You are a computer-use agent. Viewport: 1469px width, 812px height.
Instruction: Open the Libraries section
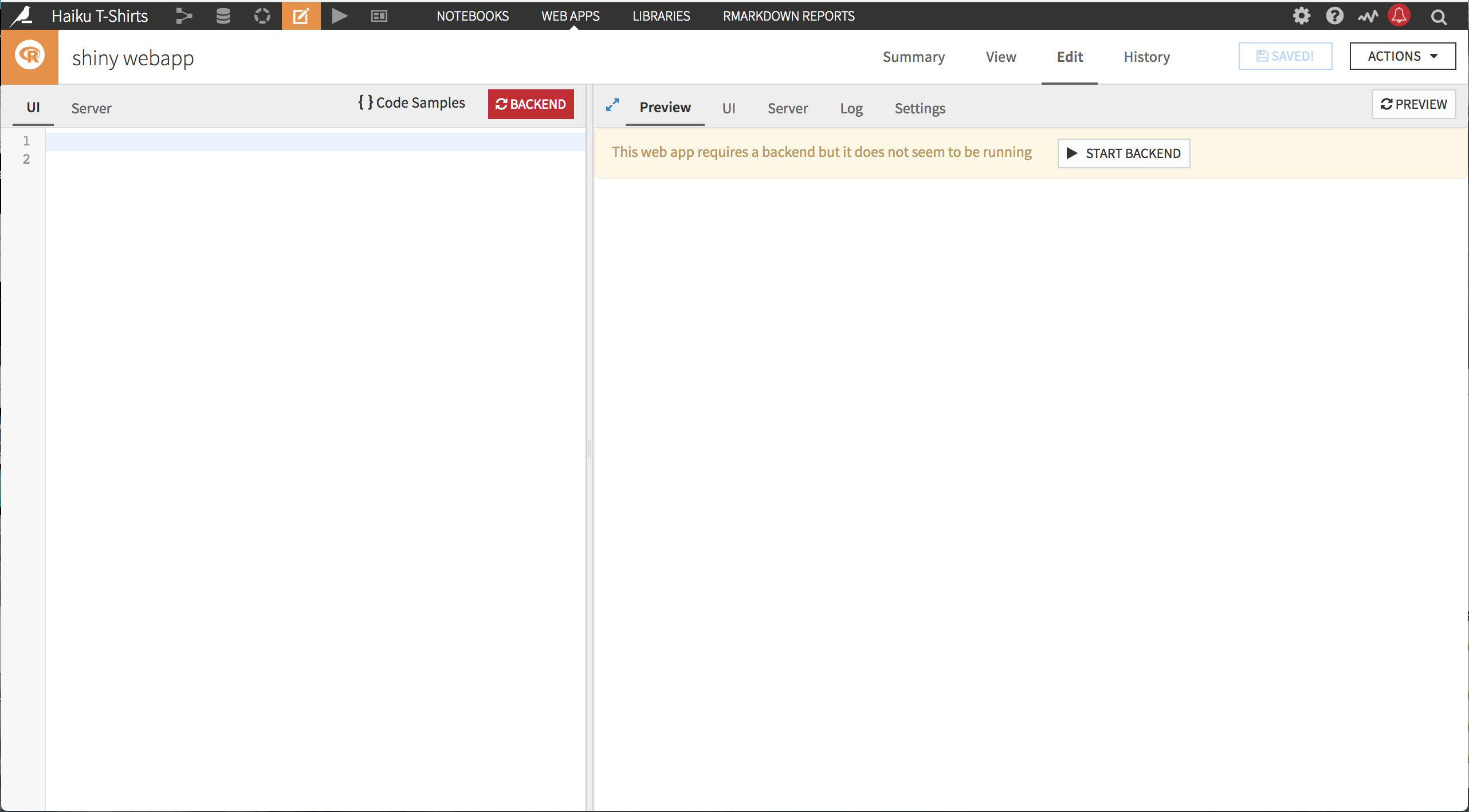[661, 15]
